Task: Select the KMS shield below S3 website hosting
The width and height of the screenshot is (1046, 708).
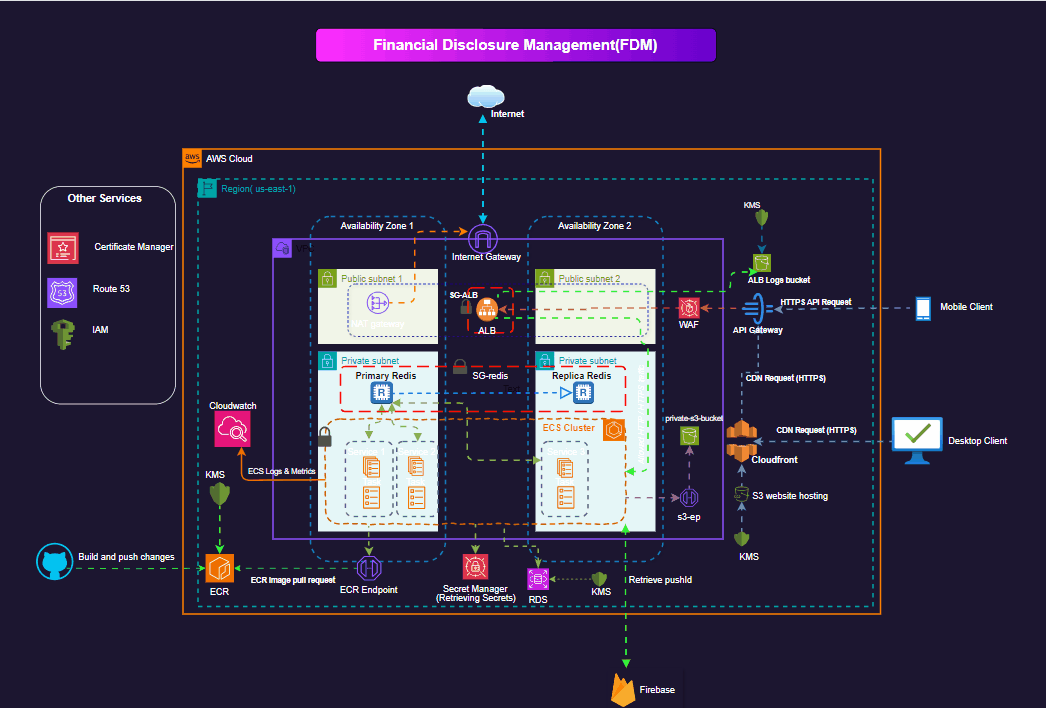Action: [x=742, y=538]
